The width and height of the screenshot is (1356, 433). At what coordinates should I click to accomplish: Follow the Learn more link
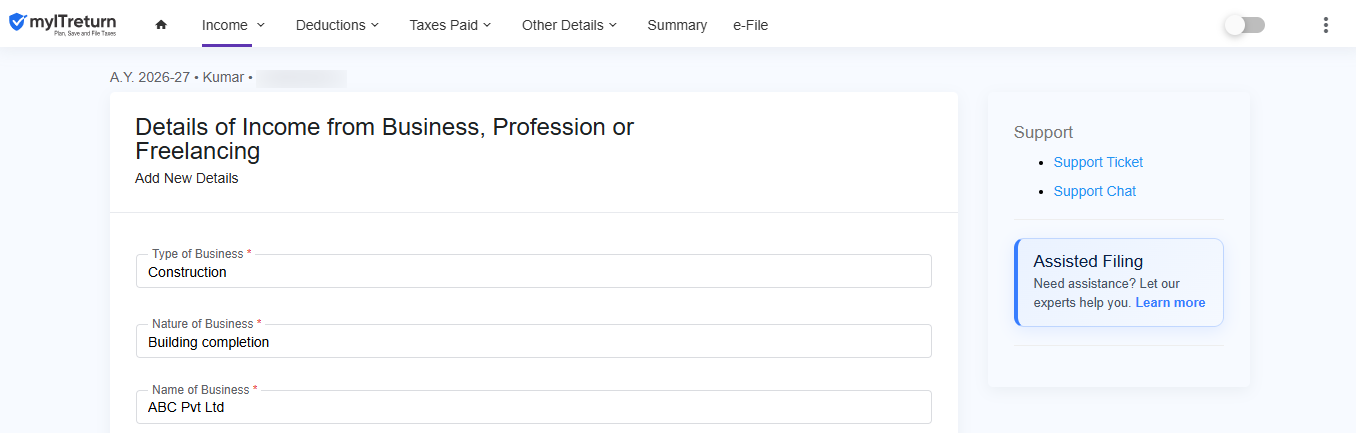[x=1170, y=303]
